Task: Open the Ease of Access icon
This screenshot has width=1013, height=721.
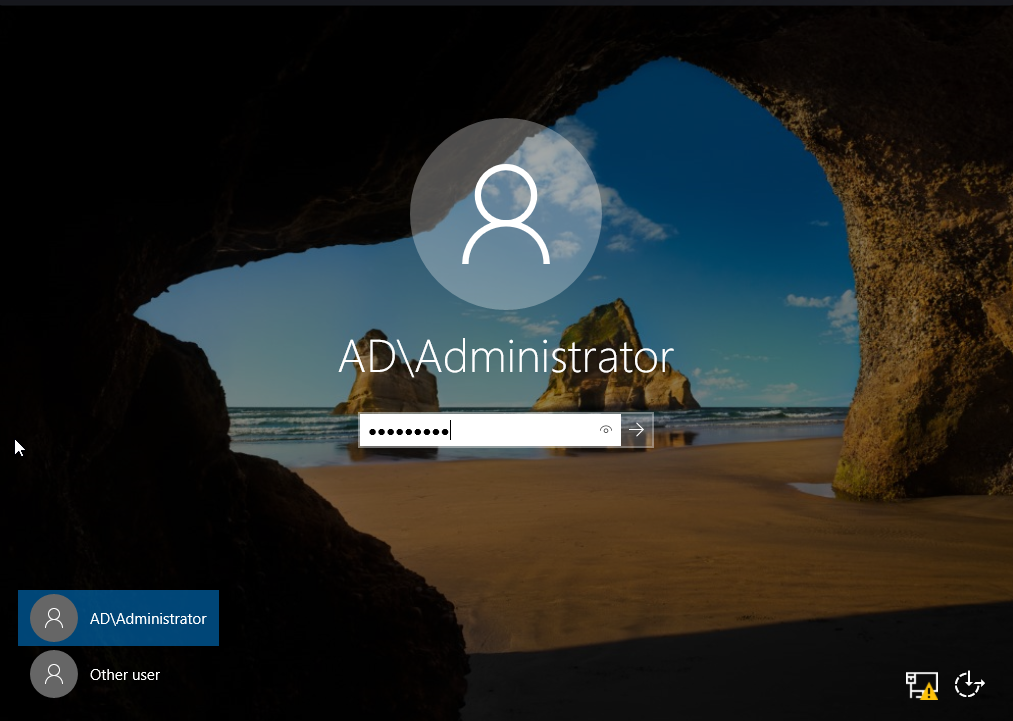Action: point(969,684)
